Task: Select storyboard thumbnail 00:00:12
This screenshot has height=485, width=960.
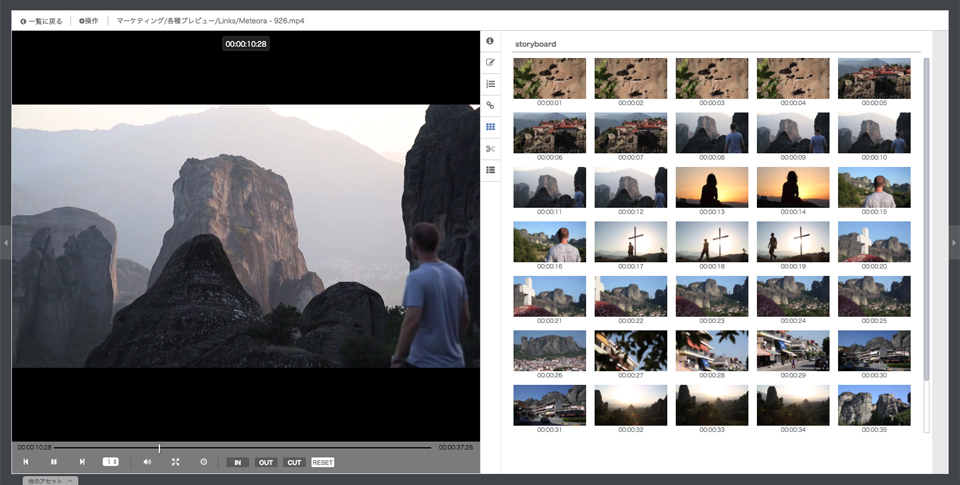Action: [x=631, y=187]
